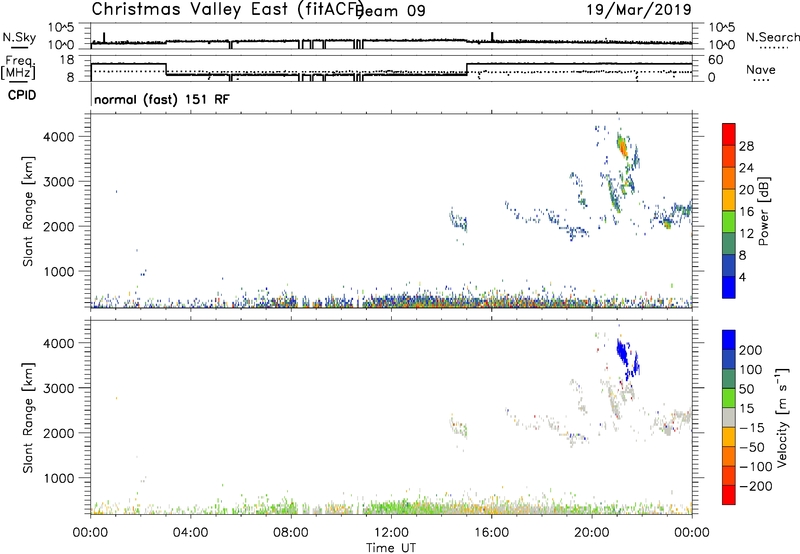Click the green segment of the power color bar
Screen dimensions: 800x554
point(729,222)
